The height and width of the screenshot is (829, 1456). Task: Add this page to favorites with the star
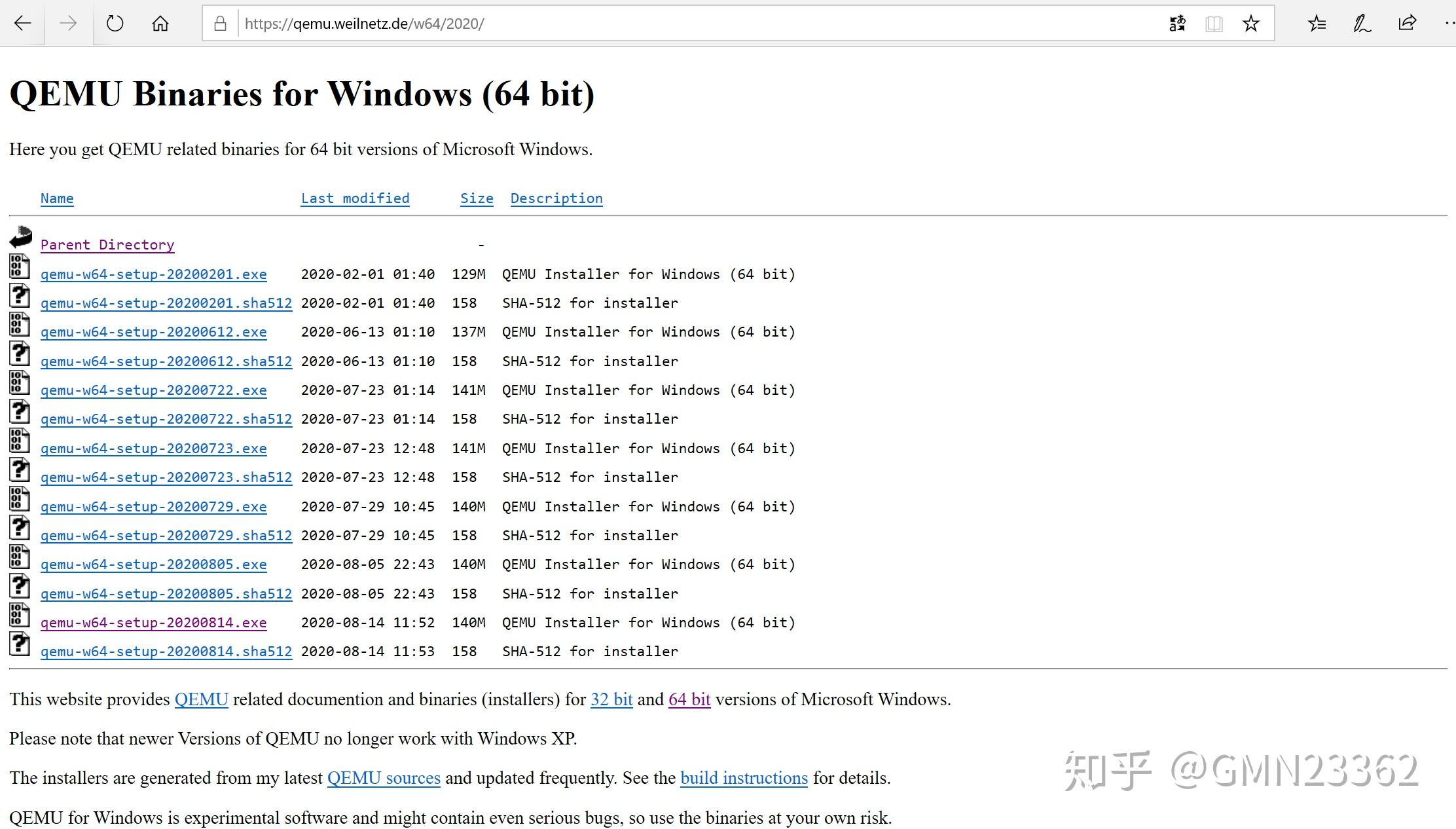click(1251, 23)
